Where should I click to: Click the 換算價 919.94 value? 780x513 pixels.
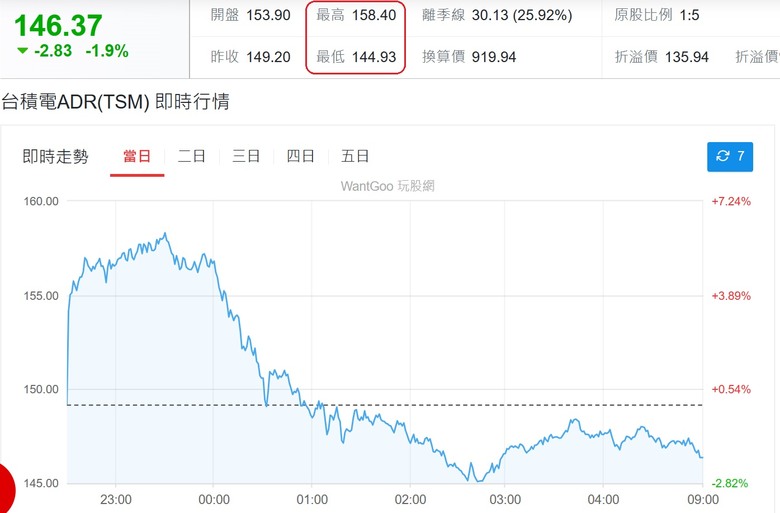click(x=469, y=57)
